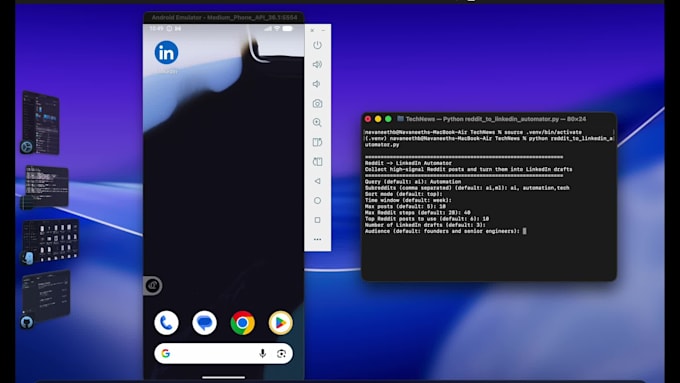680x383 pixels.
Task: Launch Chrome on the Android home screen
Action: pos(242,323)
